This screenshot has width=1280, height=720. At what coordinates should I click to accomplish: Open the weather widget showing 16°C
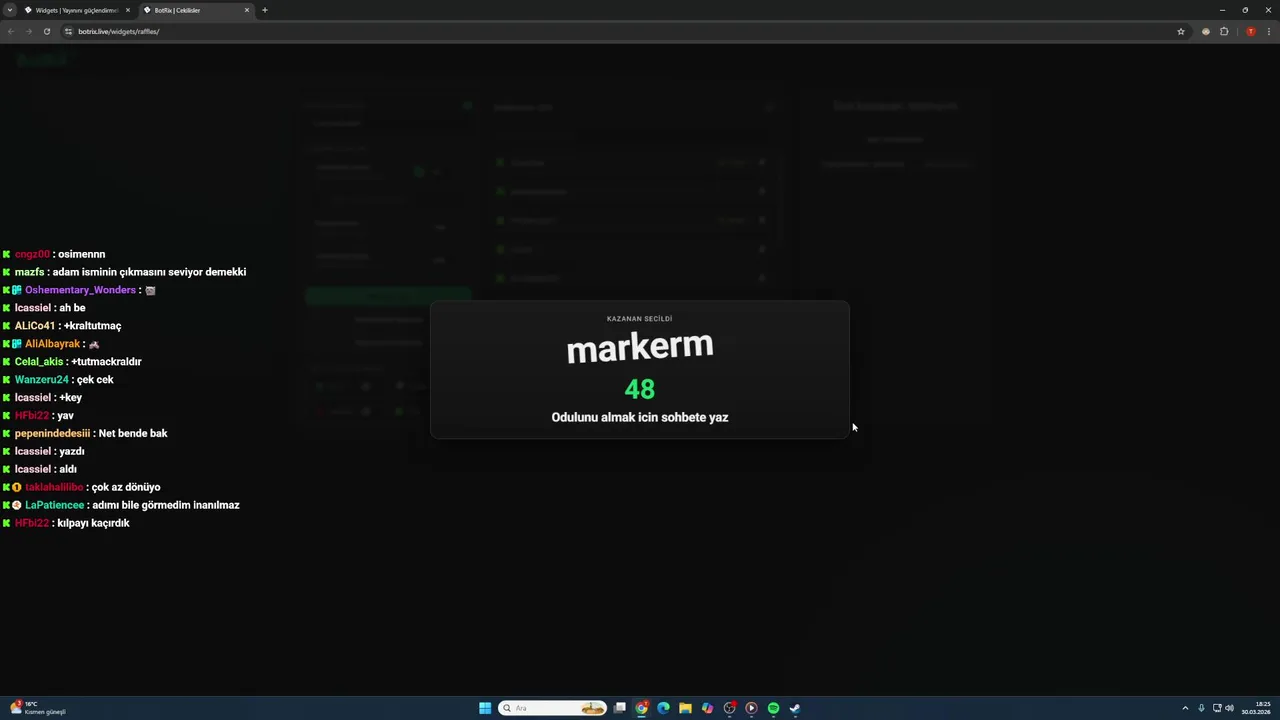(38, 708)
